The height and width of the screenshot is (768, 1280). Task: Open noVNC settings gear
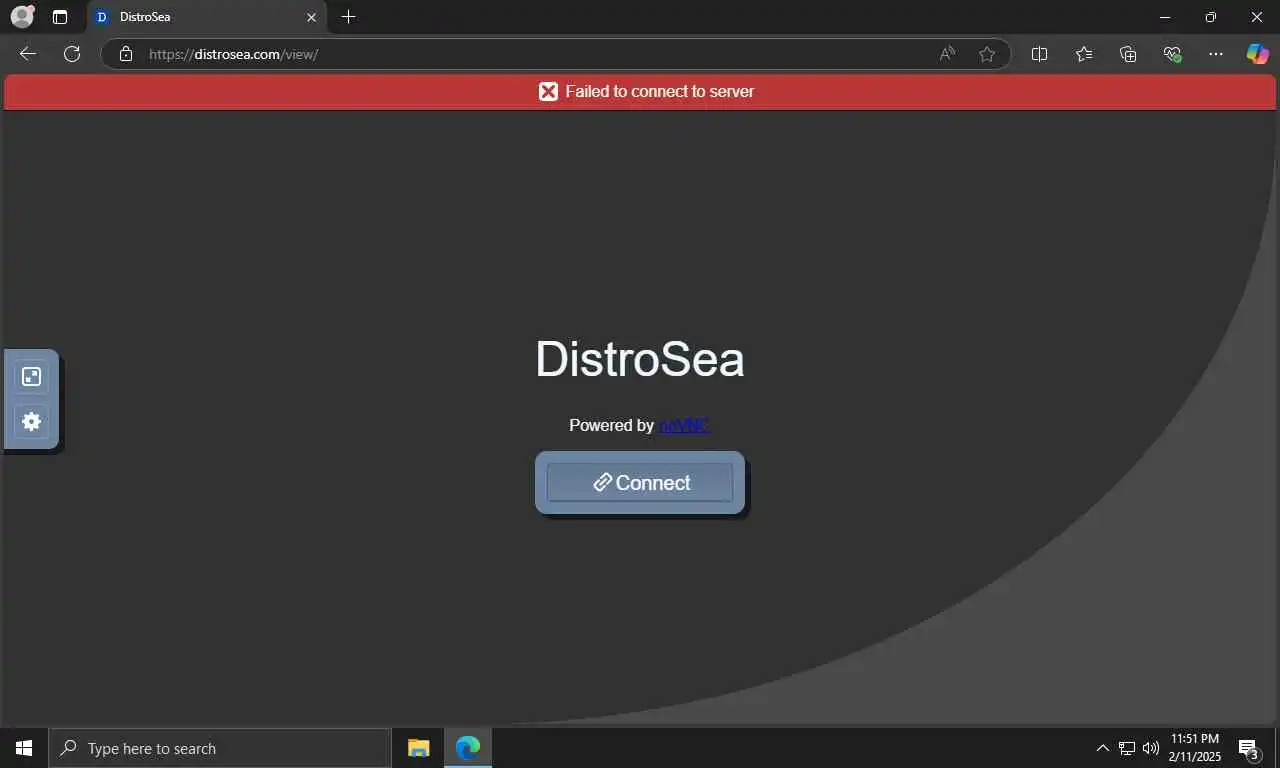coord(31,421)
